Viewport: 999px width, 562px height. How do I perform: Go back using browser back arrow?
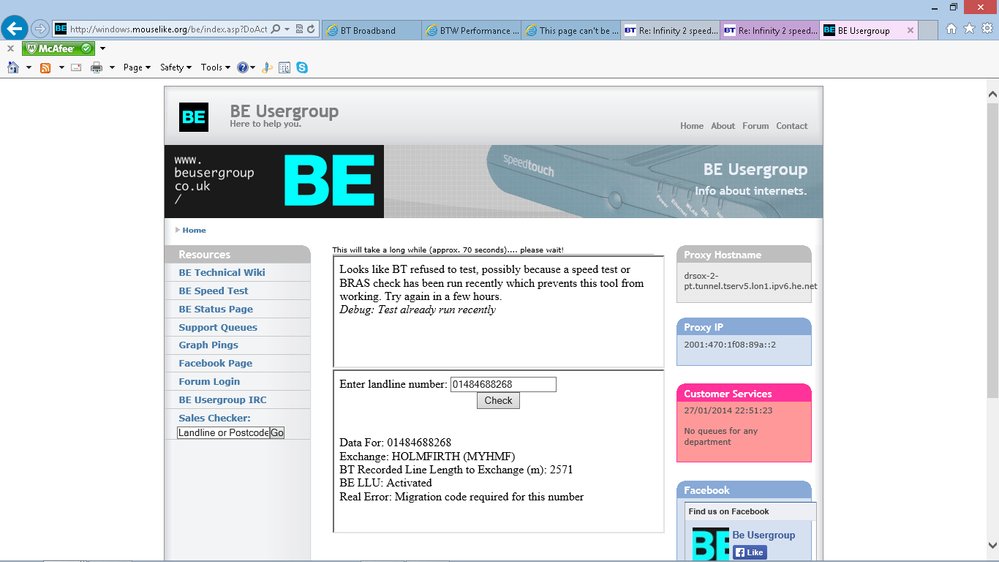click(x=14, y=29)
